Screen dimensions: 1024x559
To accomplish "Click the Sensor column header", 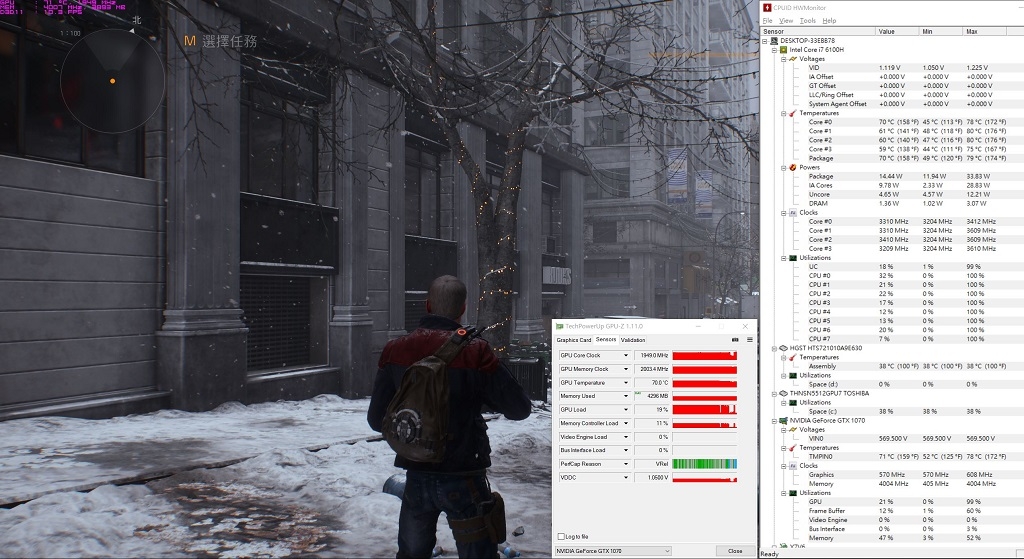I will 818,31.
